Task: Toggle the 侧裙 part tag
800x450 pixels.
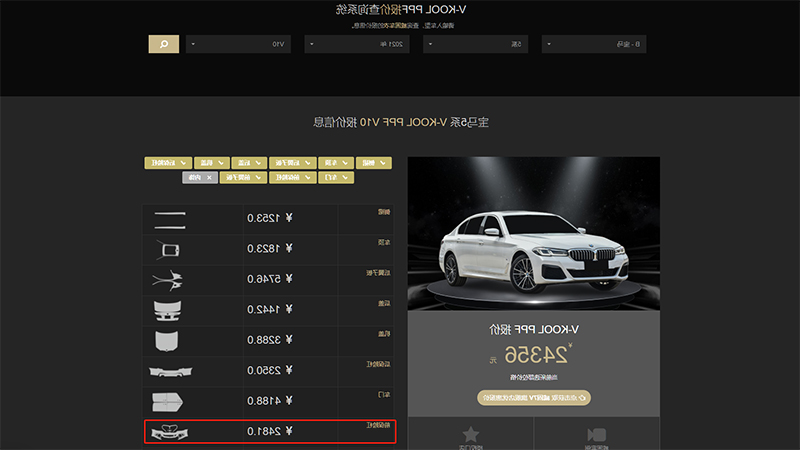Action: [x=374, y=163]
